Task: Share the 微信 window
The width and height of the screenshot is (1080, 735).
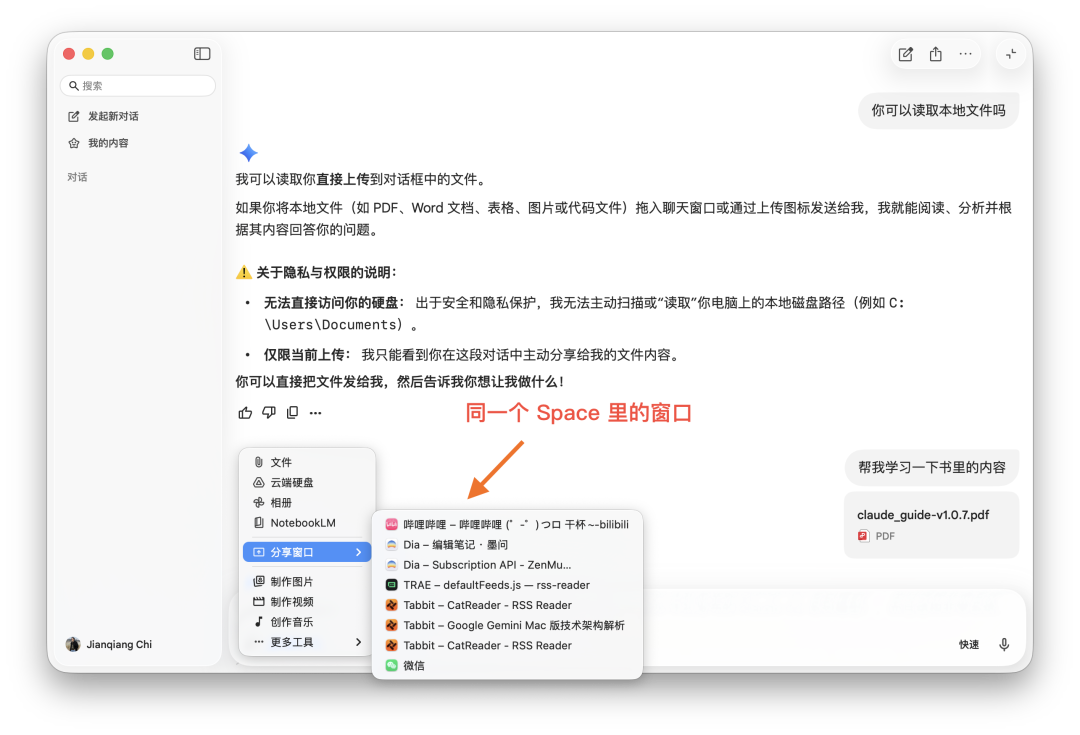Action: tap(507, 665)
